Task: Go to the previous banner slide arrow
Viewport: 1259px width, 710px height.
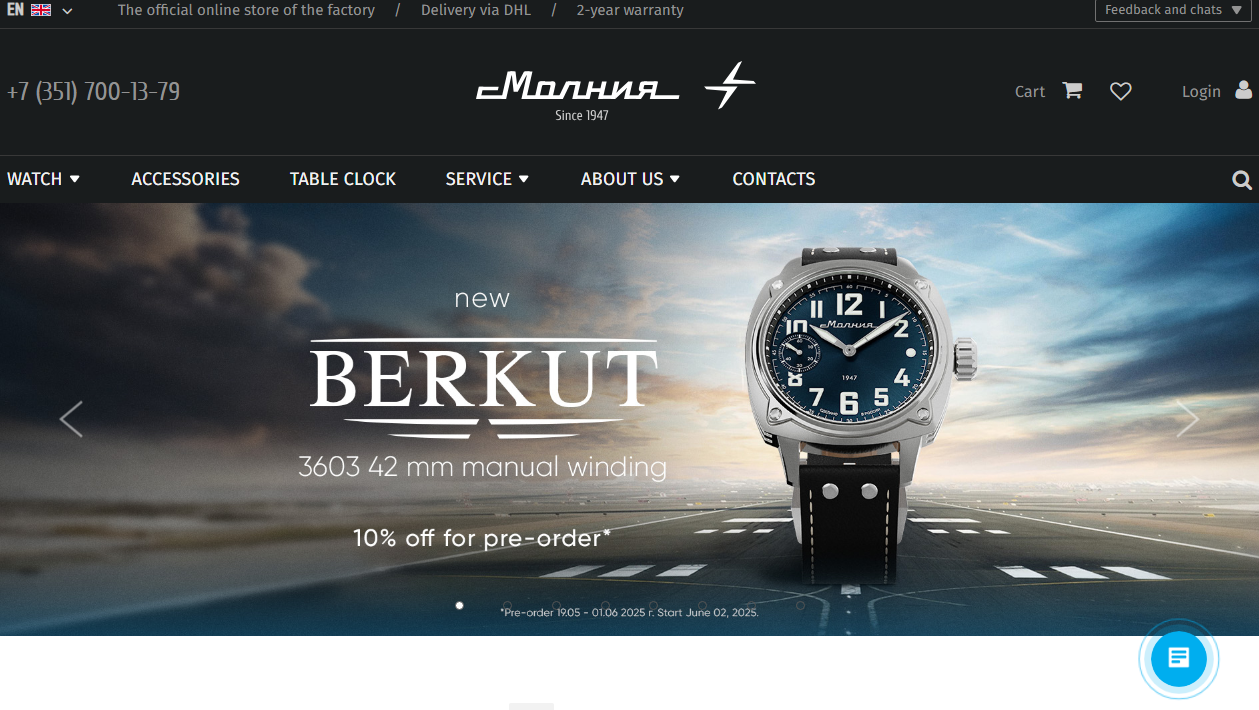Action: [71, 419]
